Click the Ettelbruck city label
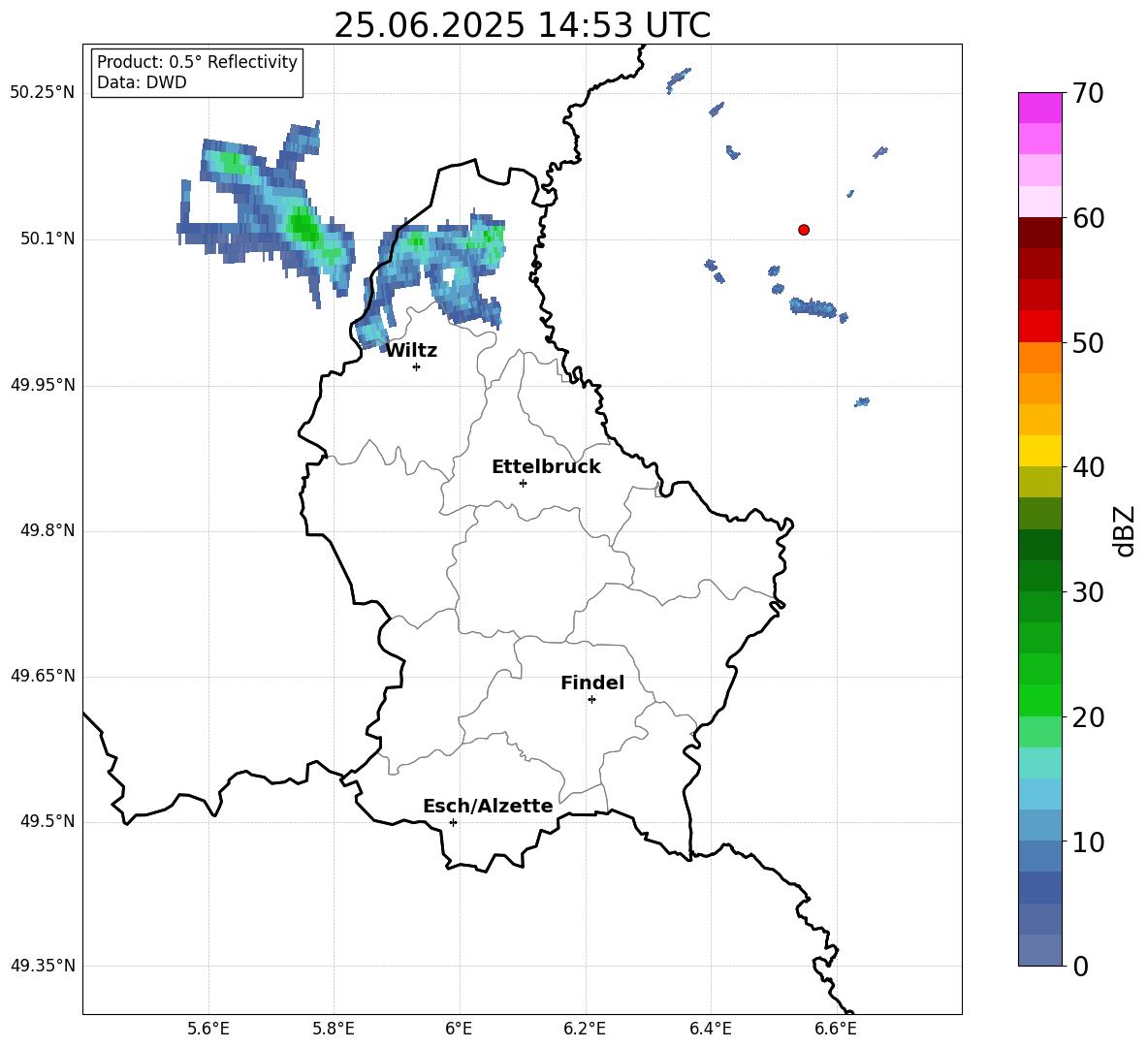Viewport: 1148px width, 1048px height. coord(546,467)
